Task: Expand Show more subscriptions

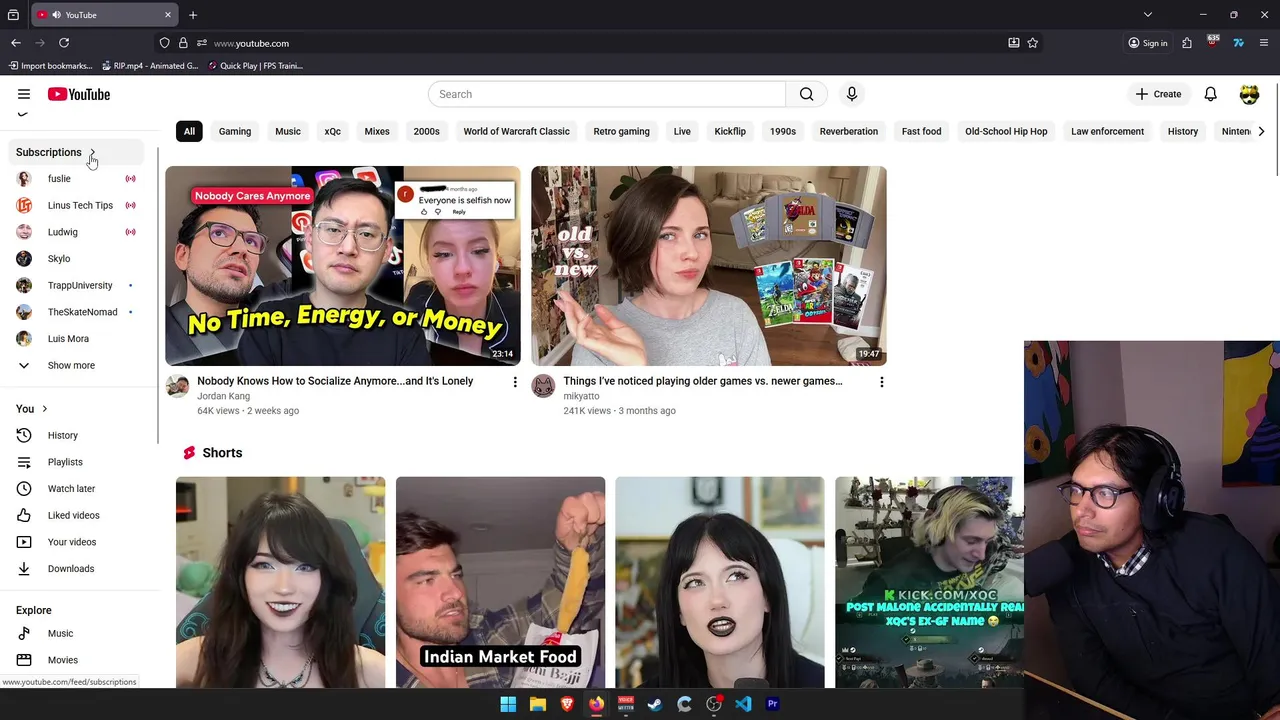Action: (71, 365)
